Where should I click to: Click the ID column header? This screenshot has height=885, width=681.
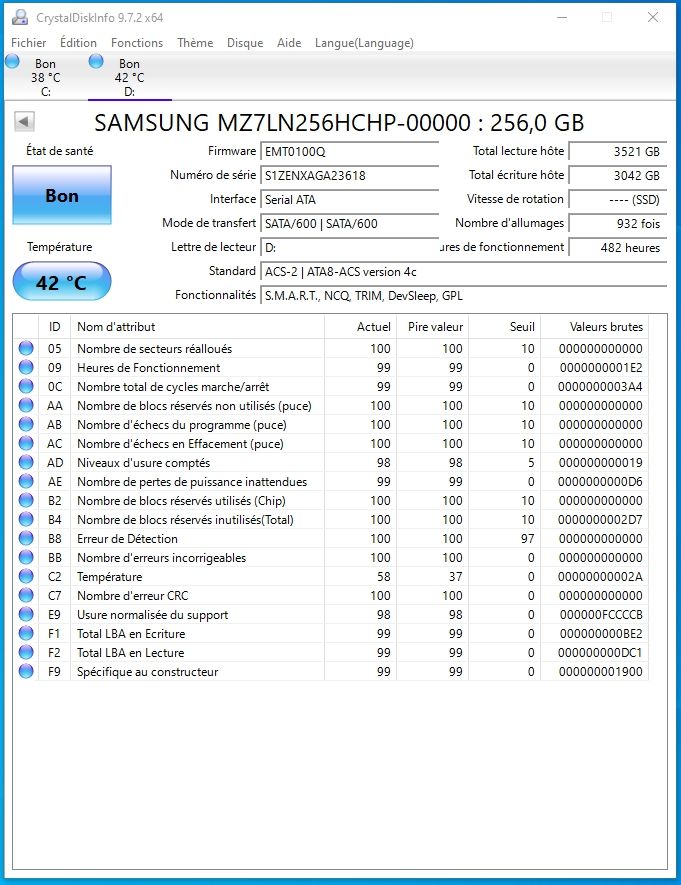[54, 327]
